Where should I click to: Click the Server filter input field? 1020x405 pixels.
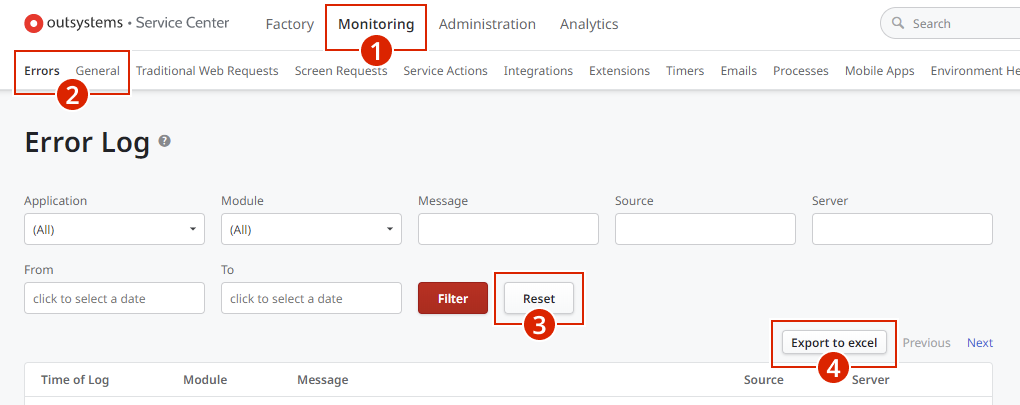[x=902, y=229]
